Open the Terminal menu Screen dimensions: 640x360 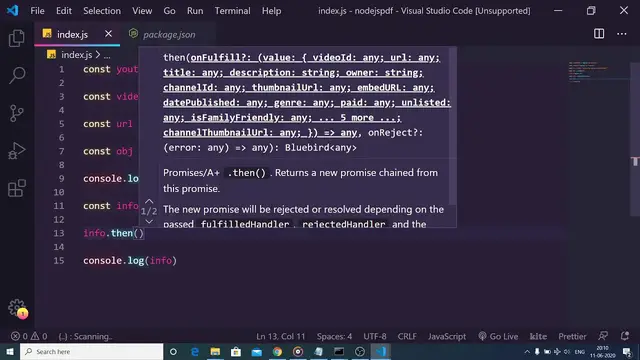pos(232,11)
